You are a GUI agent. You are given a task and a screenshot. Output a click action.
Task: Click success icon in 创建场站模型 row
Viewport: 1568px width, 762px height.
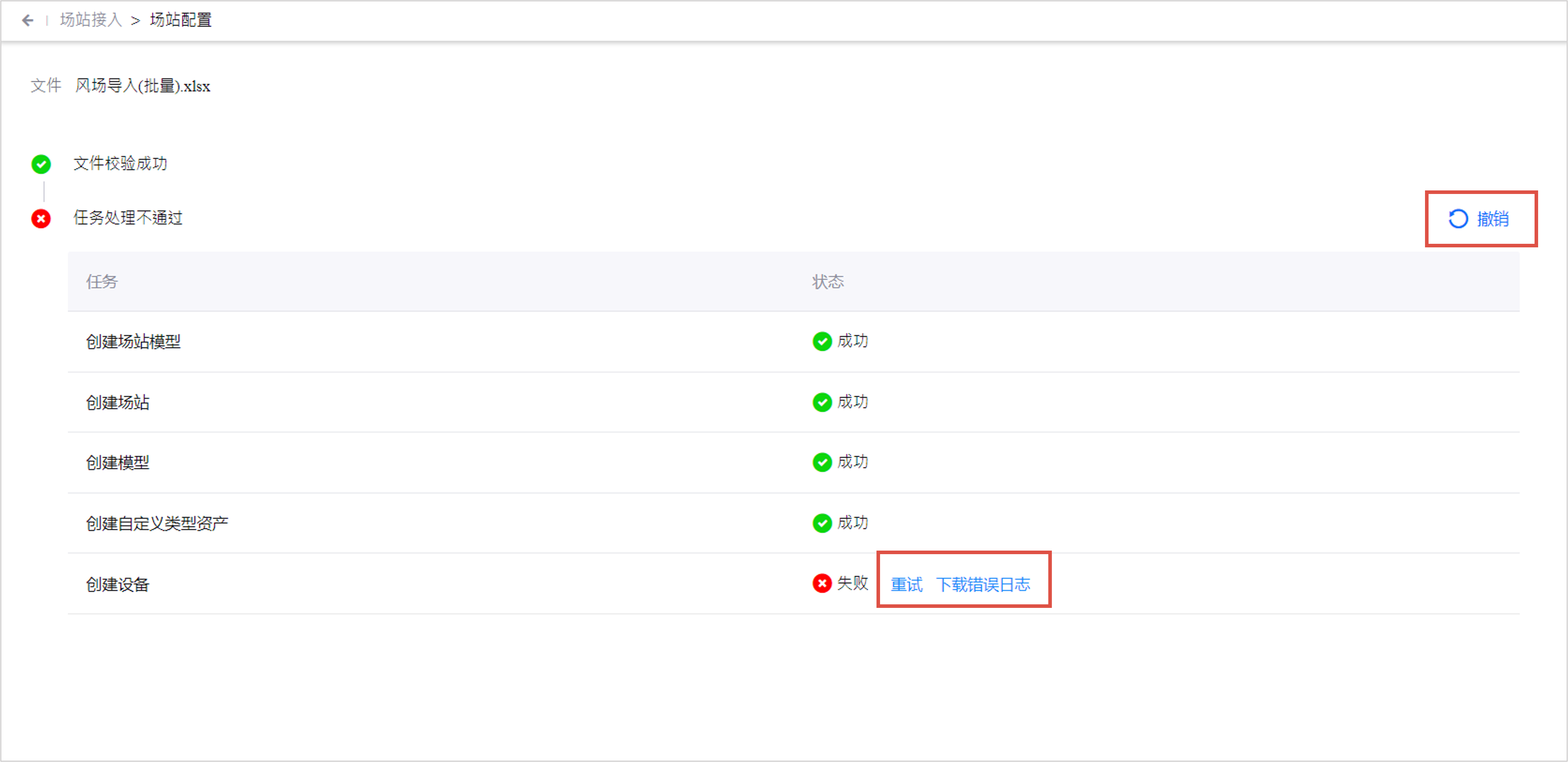point(822,342)
